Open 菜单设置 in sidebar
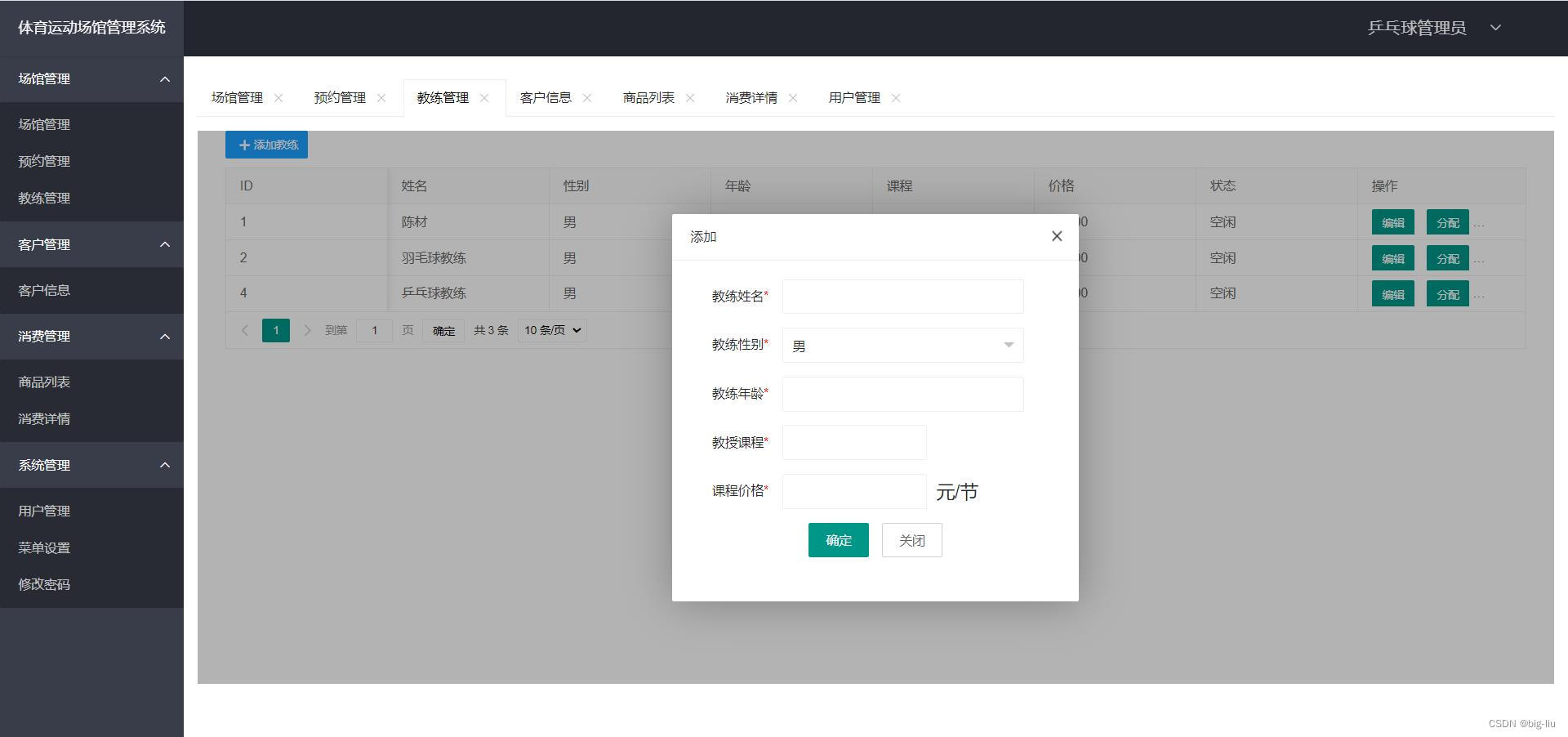This screenshot has width=1568, height=737. [91, 547]
